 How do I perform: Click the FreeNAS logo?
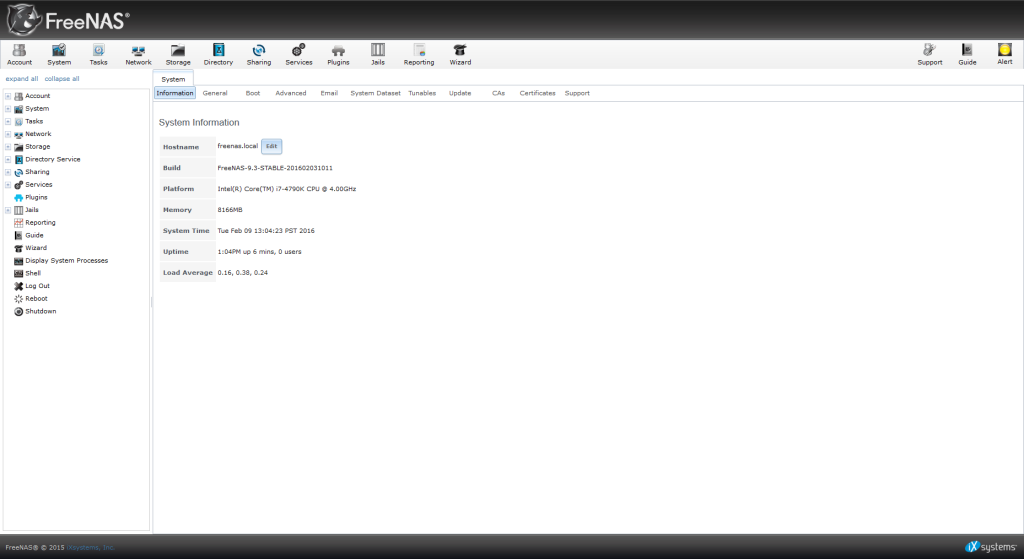point(68,20)
